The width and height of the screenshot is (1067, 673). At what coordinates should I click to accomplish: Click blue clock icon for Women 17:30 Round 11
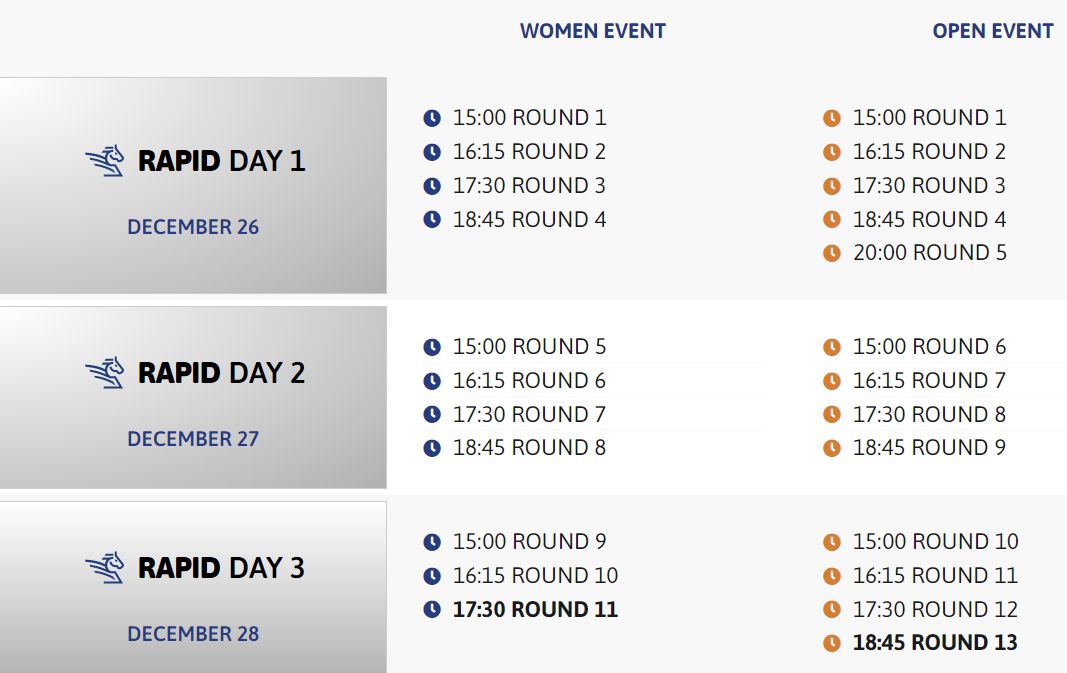click(432, 609)
